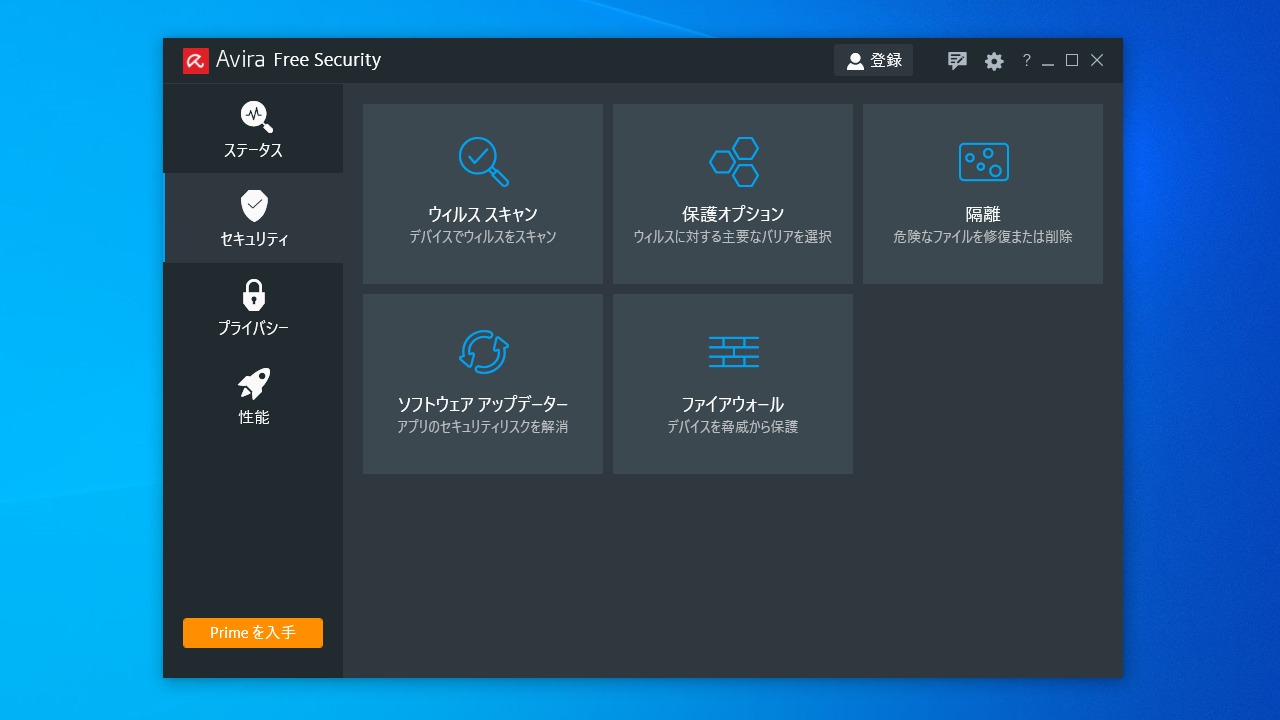Select the セキュリティ (Security) sidebar tab
The width and height of the screenshot is (1280, 720).
253,218
